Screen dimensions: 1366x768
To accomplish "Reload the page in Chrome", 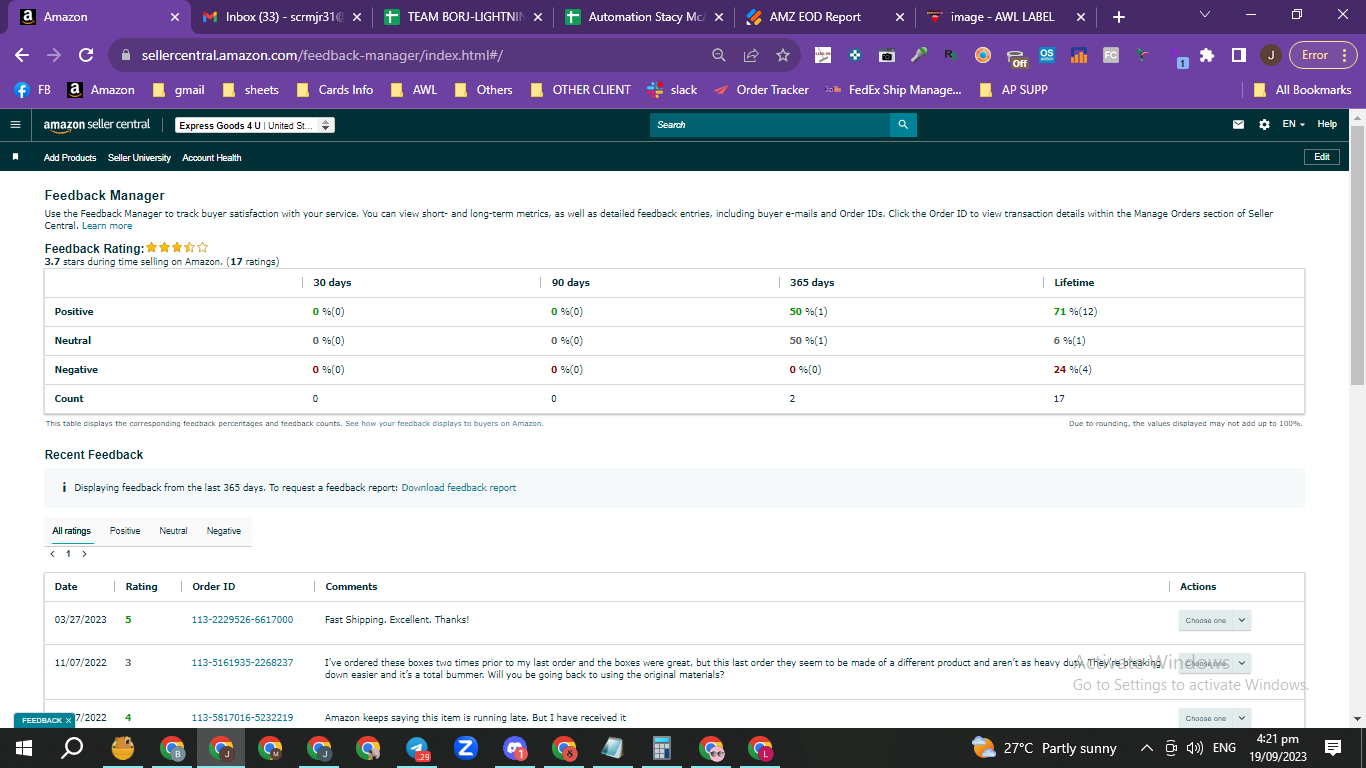I will pyautogui.click(x=86, y=55).
